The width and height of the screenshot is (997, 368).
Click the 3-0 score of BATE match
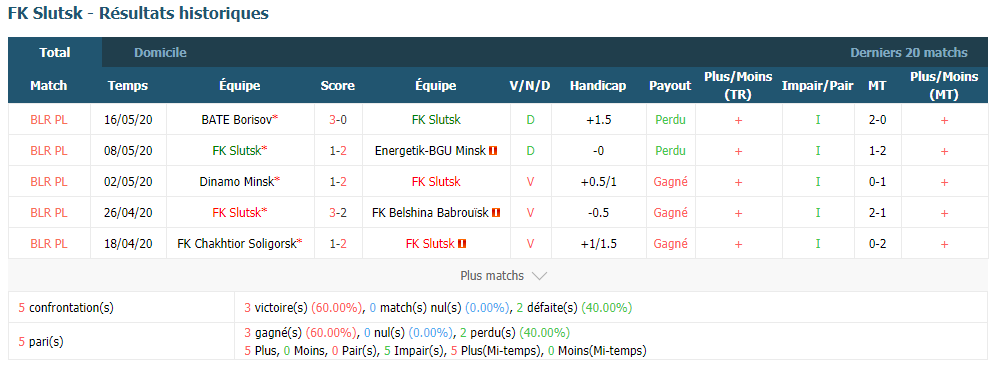338,119
